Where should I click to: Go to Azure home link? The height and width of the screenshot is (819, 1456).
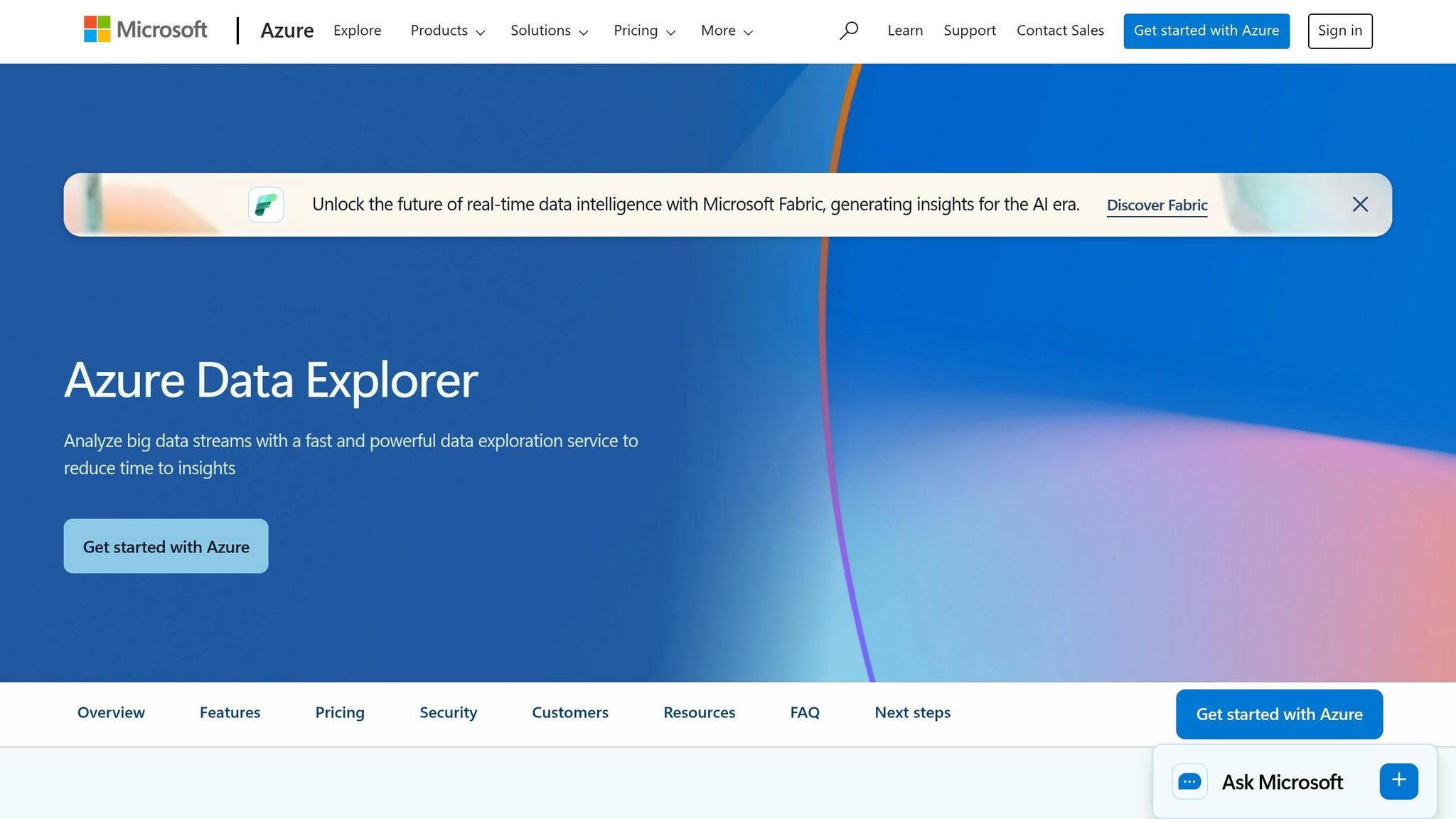point(287,31)
